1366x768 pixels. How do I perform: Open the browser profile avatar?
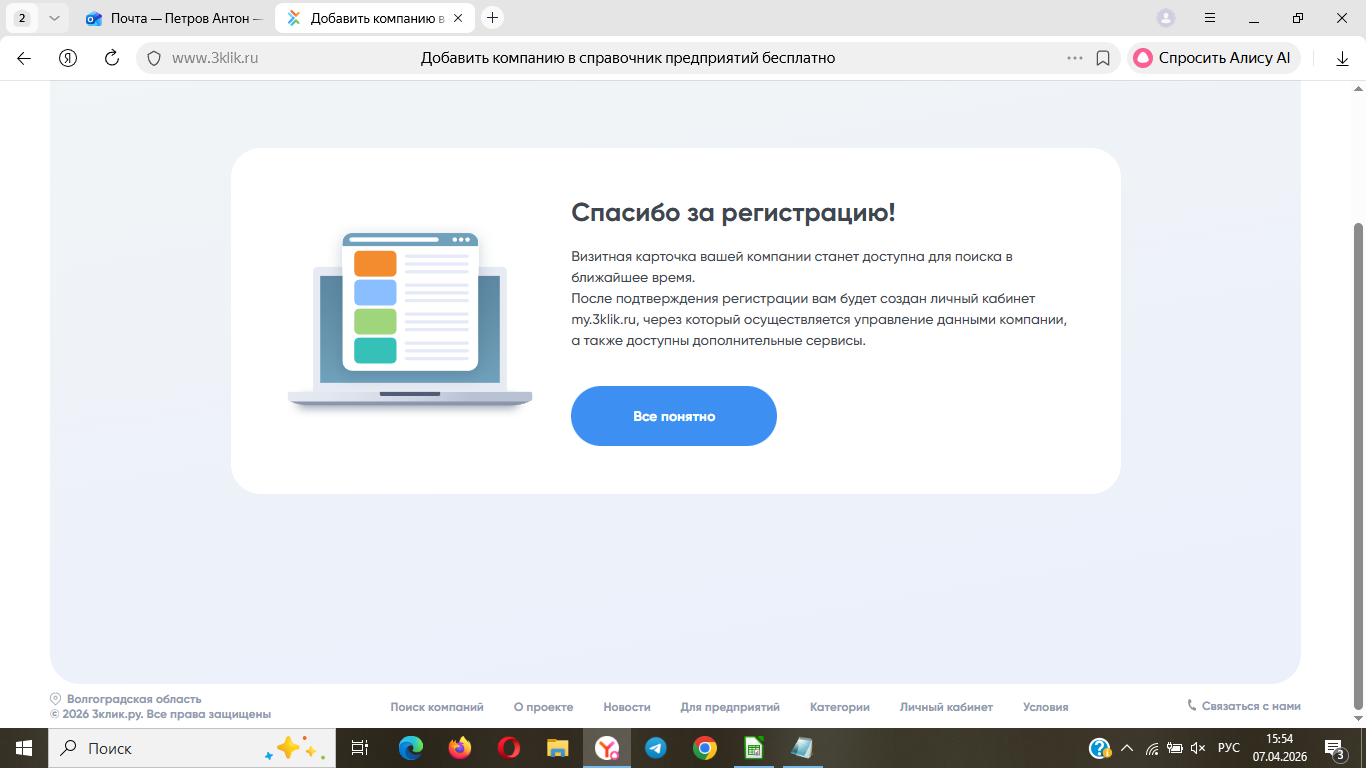(x=1166, y=18)
